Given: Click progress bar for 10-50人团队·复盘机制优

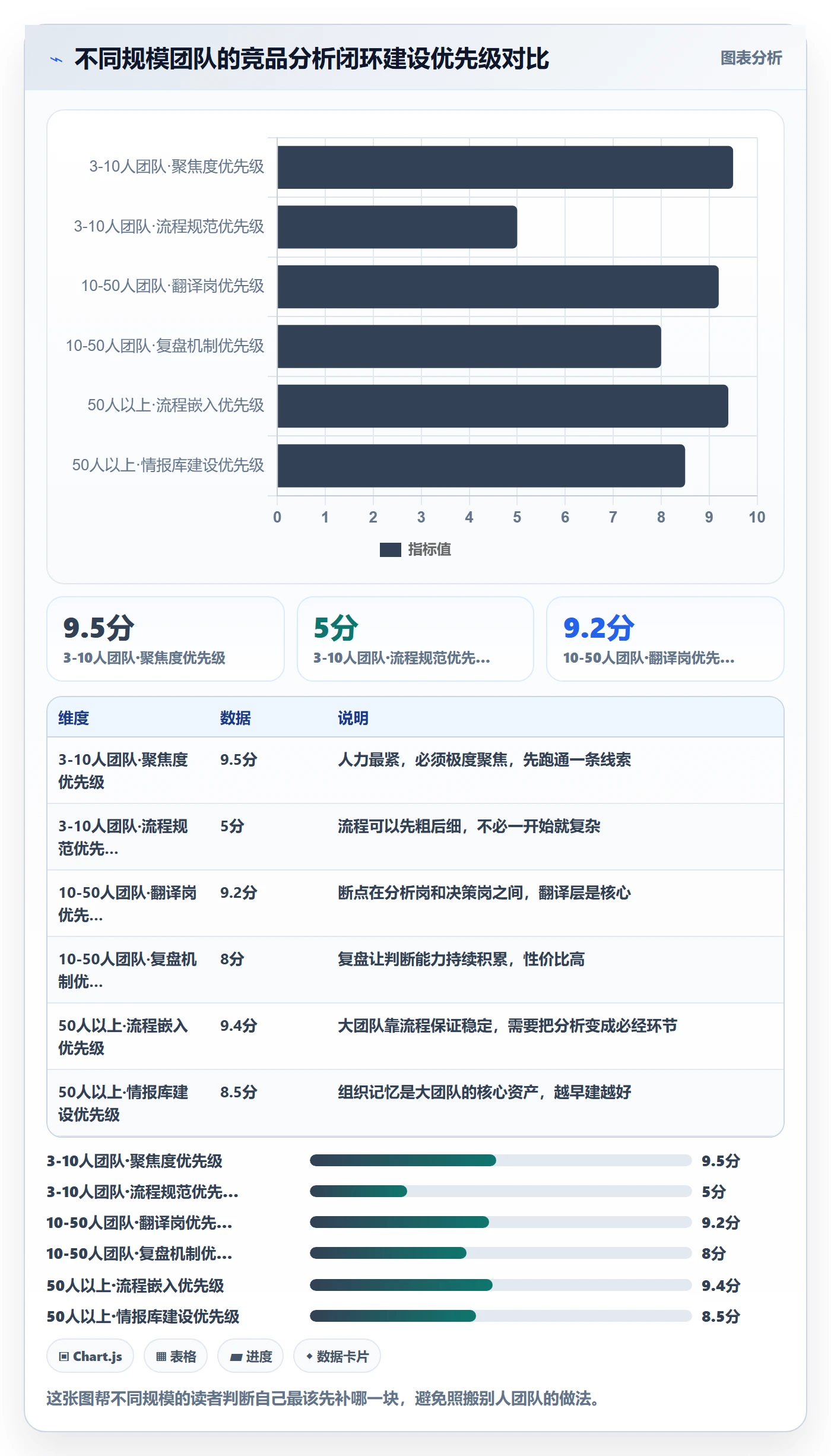Looking at the screenshot, I should point(501,1253).
